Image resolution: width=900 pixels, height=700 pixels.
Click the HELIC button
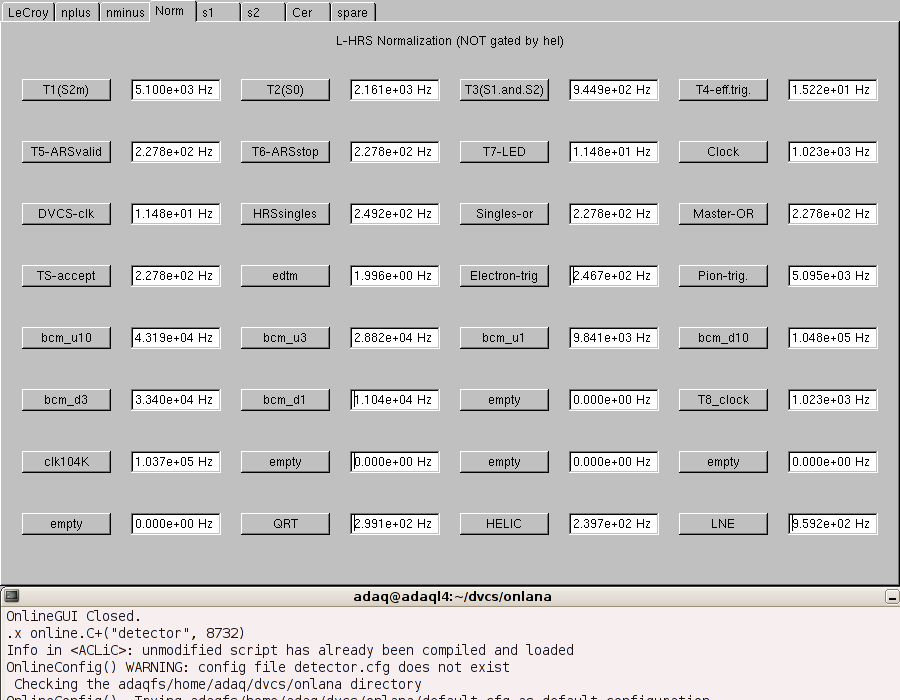coord(504,524)
